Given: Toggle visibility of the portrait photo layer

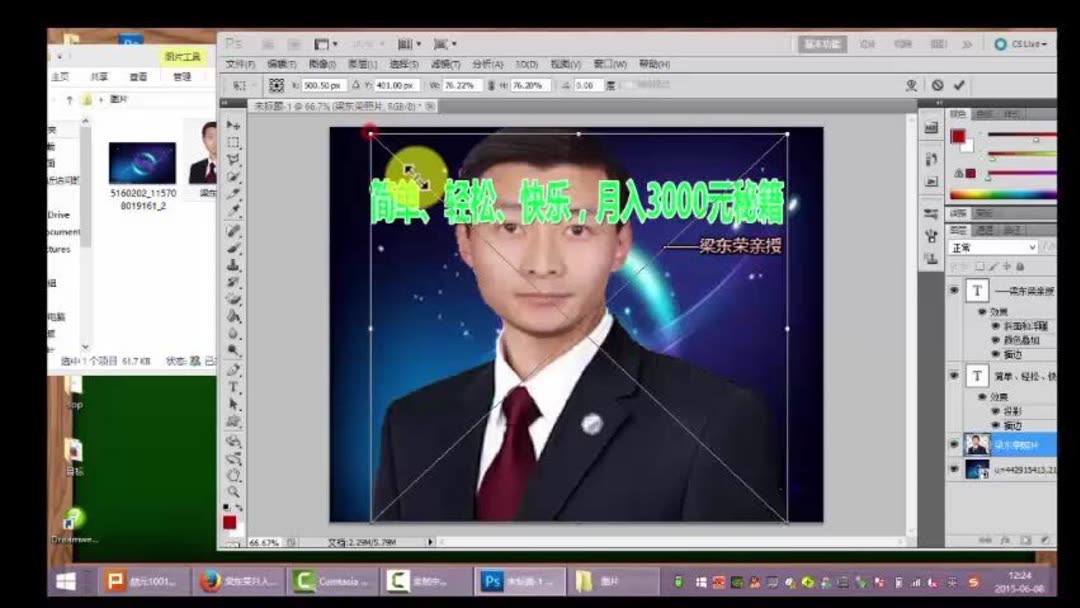Looking at the screenshot, I should coord(953,442).
